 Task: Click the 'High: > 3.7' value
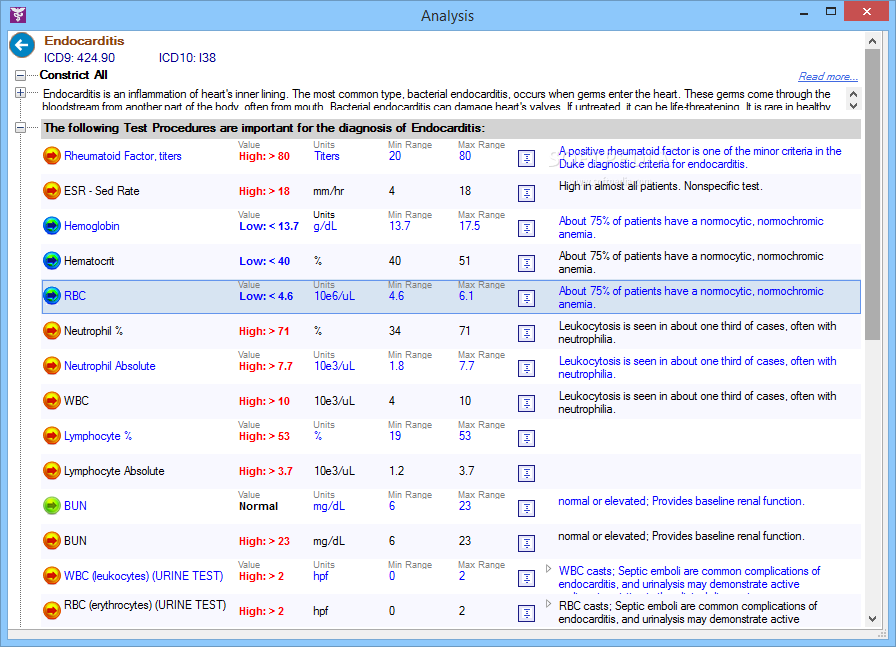(266, 472)
